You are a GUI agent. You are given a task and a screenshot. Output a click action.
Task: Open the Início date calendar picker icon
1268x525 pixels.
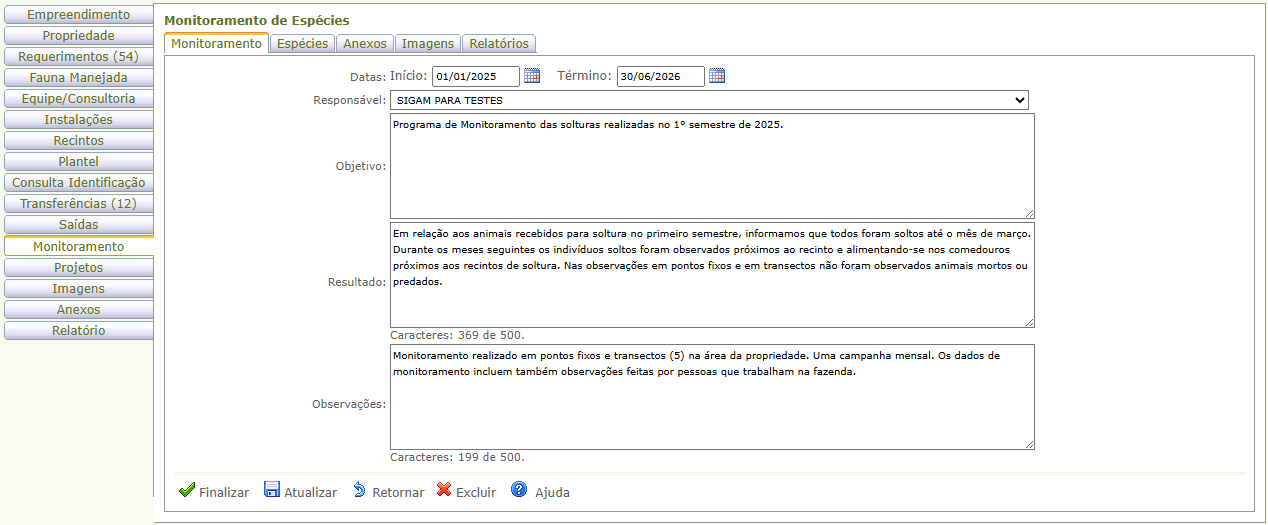532,76
